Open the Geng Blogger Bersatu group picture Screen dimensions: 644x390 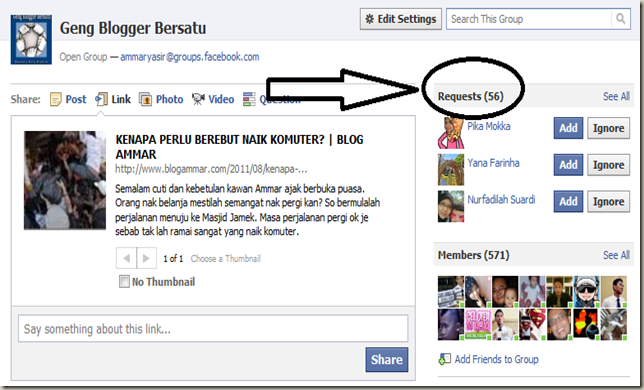31,39
